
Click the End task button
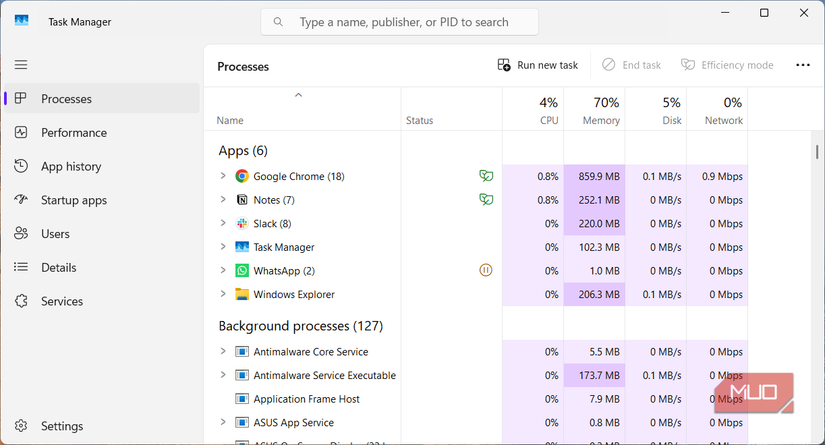[631, 65]
